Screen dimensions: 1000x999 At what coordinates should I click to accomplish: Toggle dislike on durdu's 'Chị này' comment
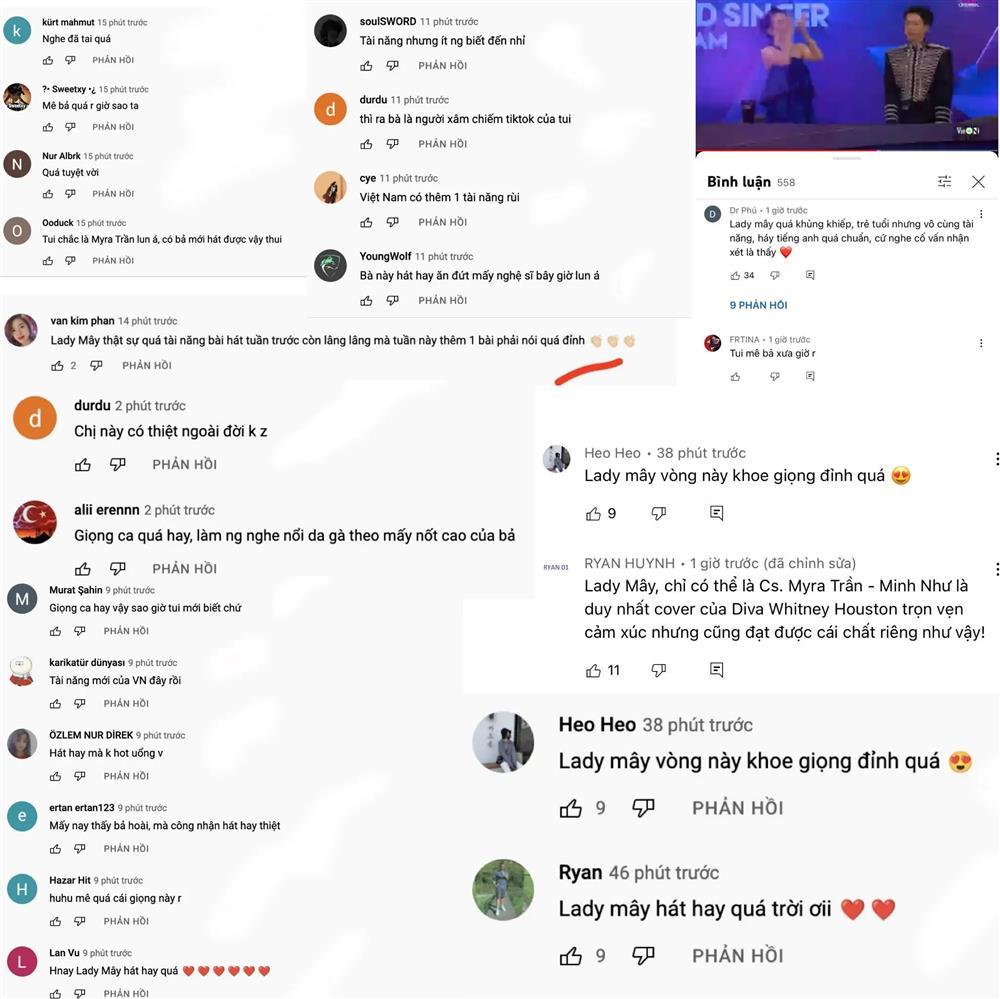tap(117, 464)
